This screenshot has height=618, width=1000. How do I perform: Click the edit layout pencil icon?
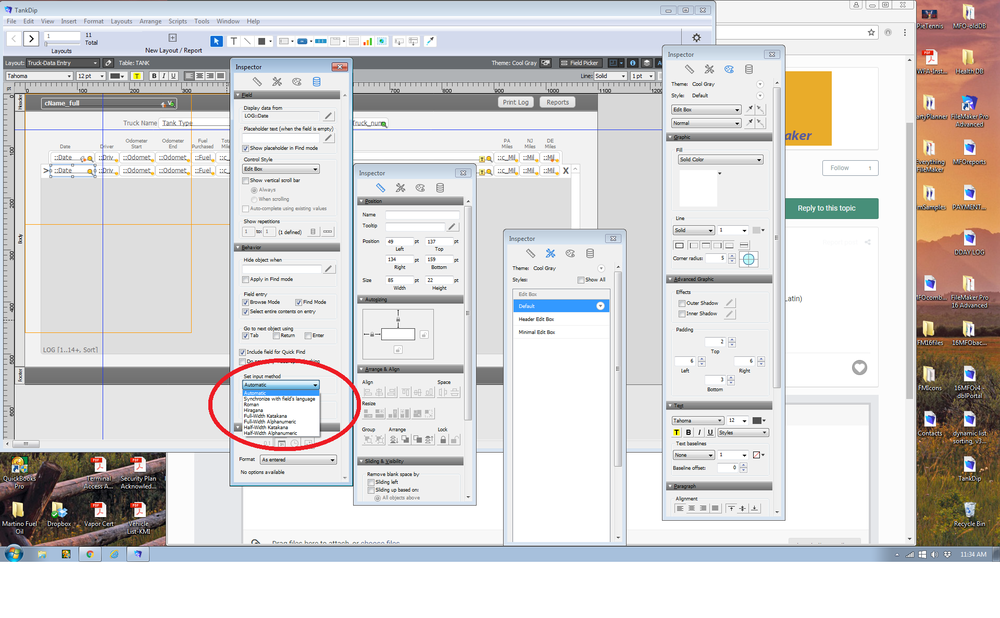[108, 63]
